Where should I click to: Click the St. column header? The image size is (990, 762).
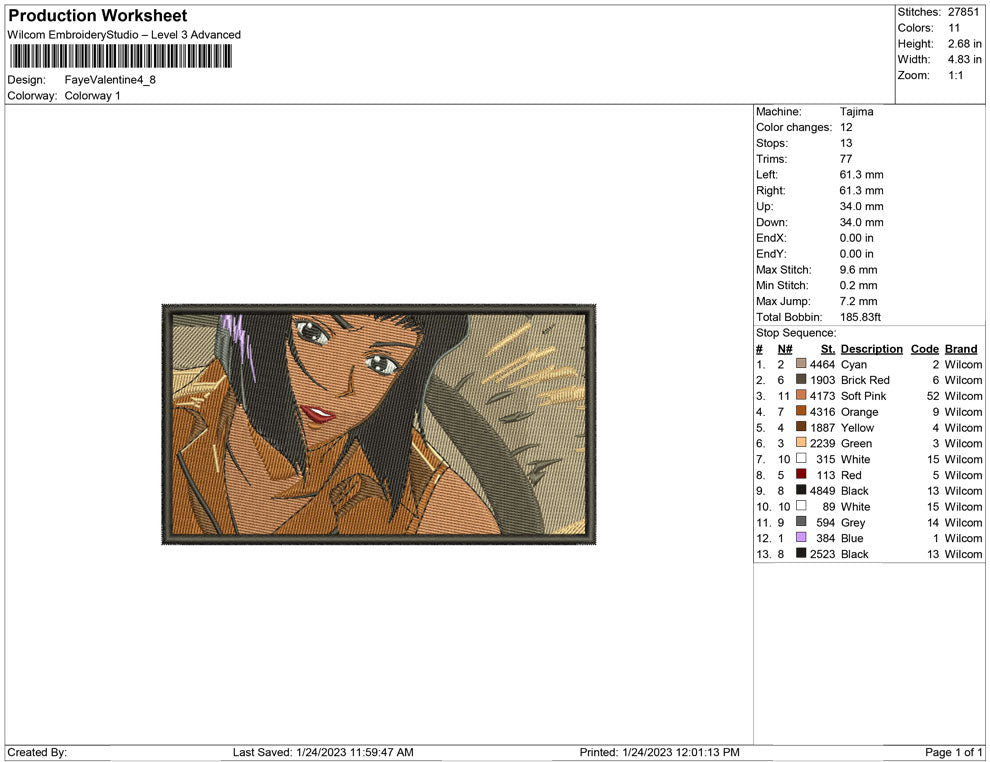(828, 349)
